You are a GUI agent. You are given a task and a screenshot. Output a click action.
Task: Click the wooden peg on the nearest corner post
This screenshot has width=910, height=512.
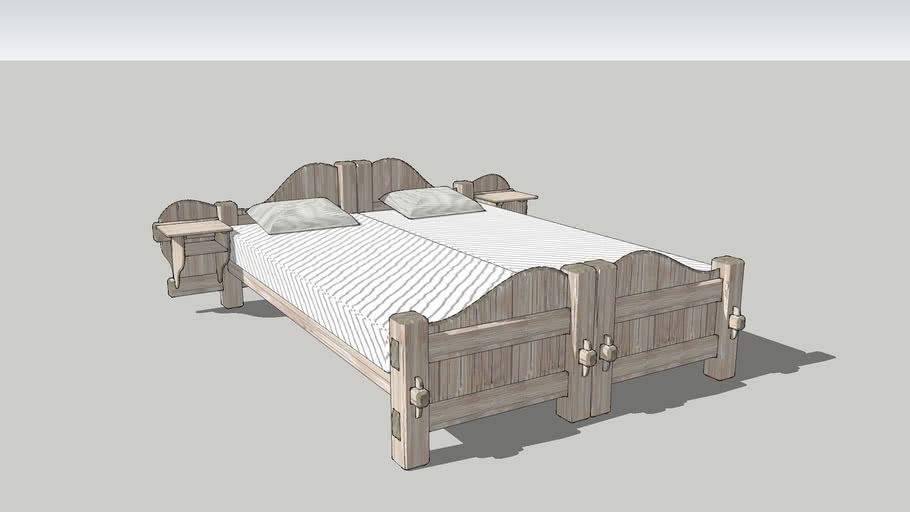pos(419,397)
